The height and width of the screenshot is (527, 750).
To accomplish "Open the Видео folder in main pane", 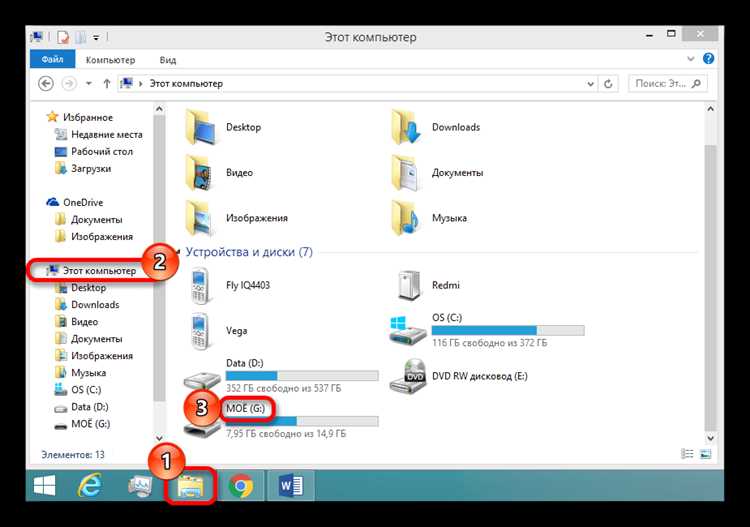I will 200,173.
